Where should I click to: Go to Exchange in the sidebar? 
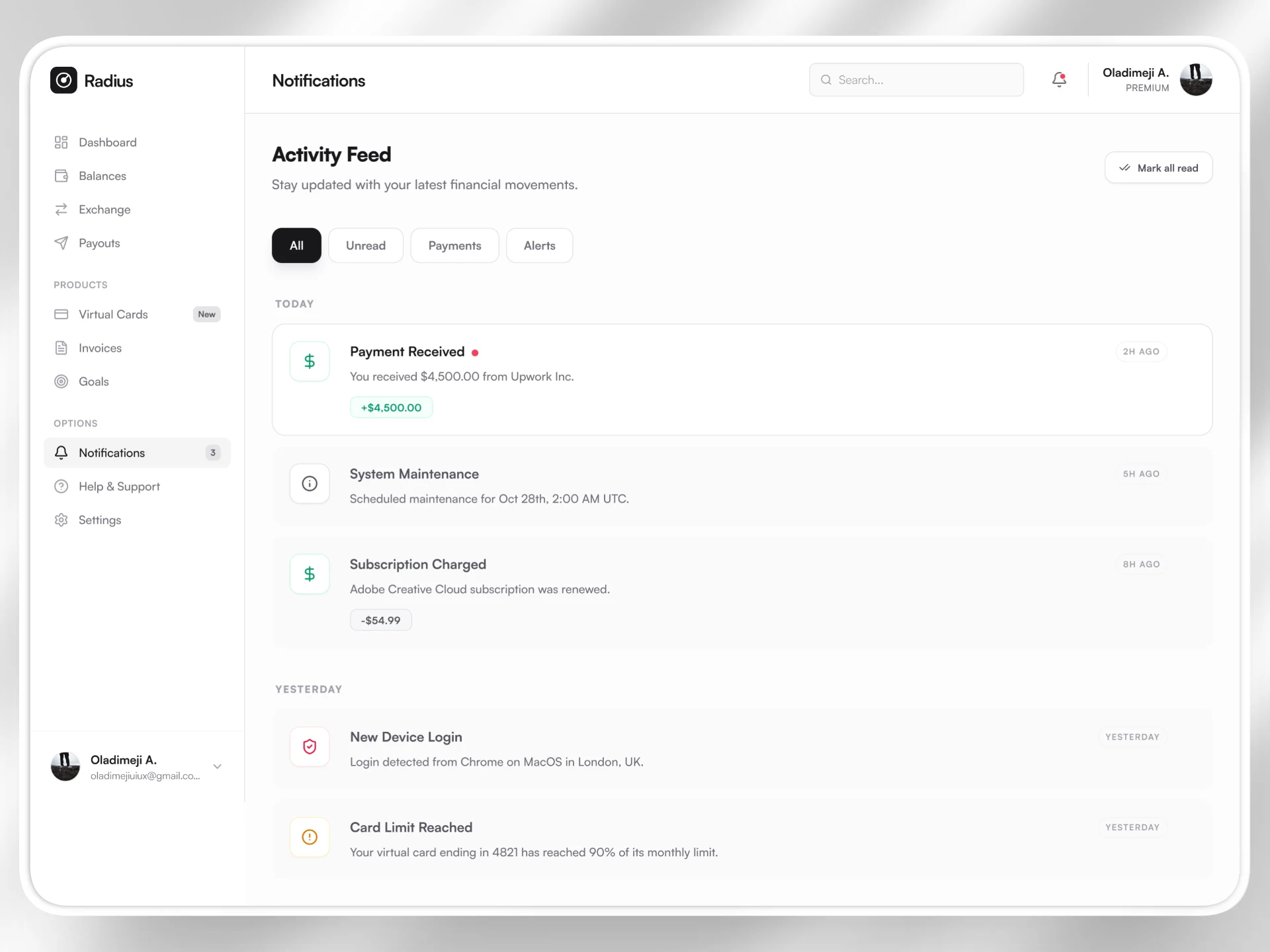[x=104, y=210]
